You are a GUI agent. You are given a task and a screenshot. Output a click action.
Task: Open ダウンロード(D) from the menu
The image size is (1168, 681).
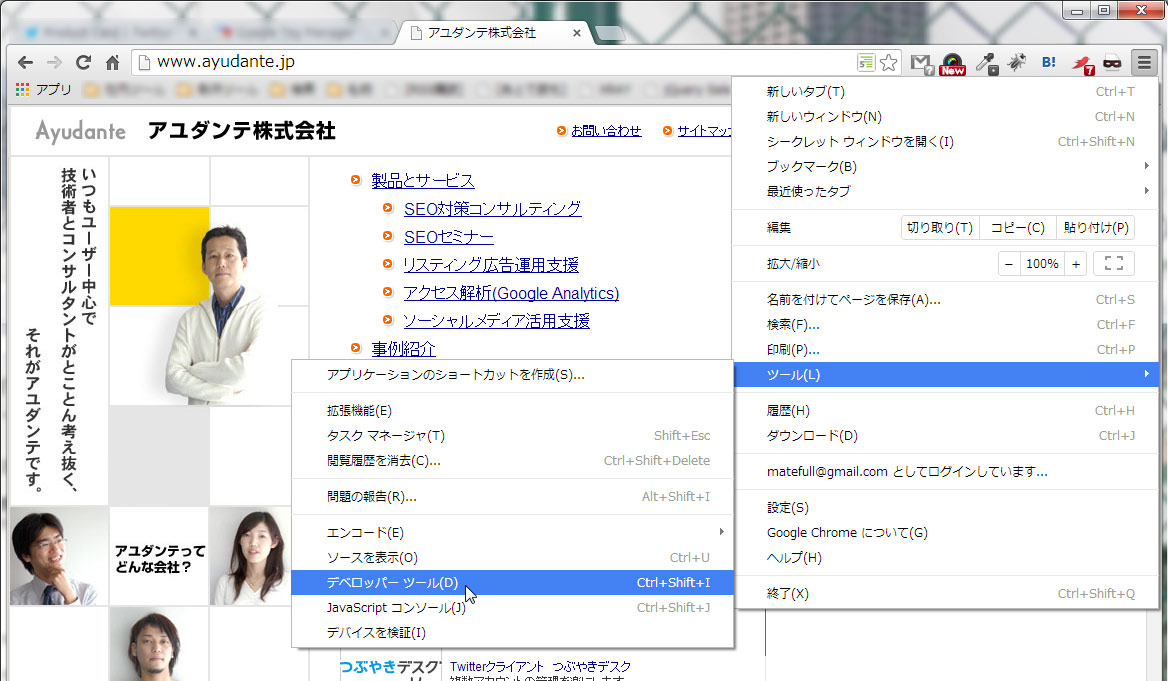[946, 436]
